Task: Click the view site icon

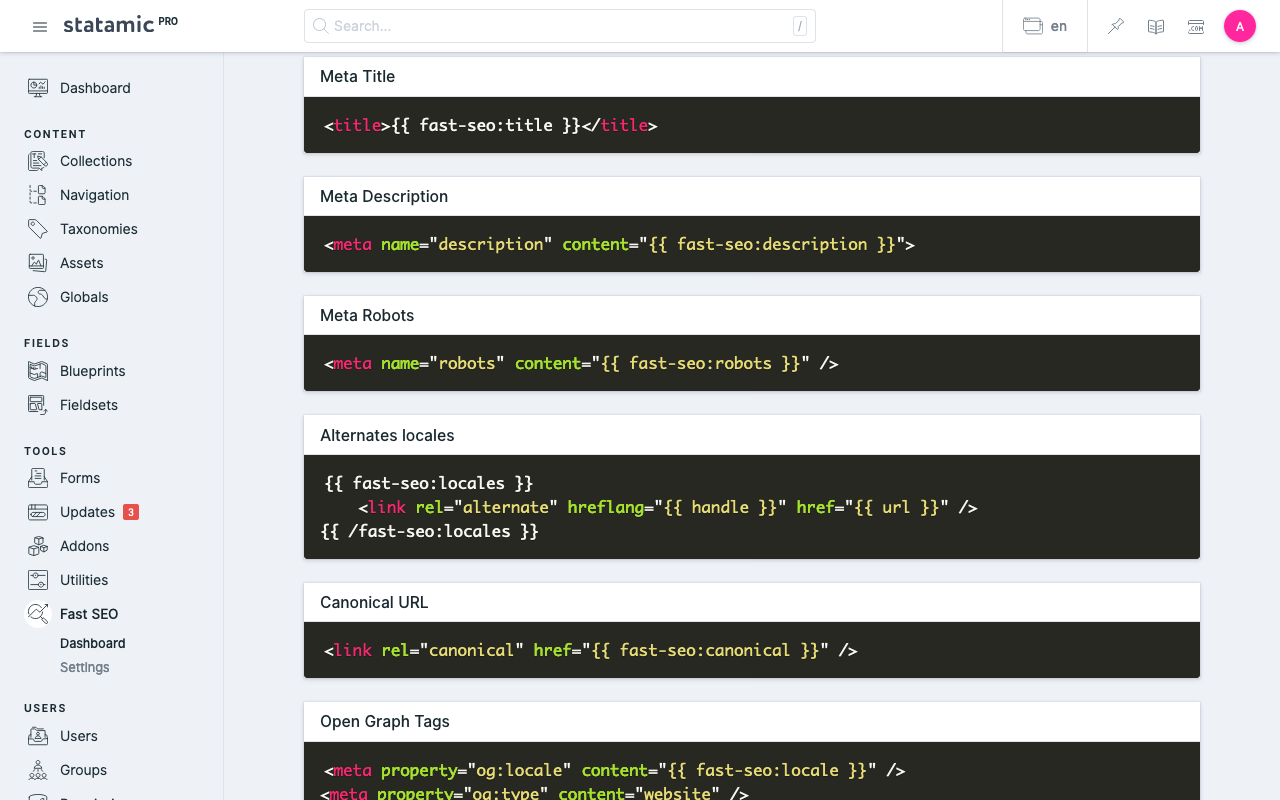Action: (x=1196, y=27)
